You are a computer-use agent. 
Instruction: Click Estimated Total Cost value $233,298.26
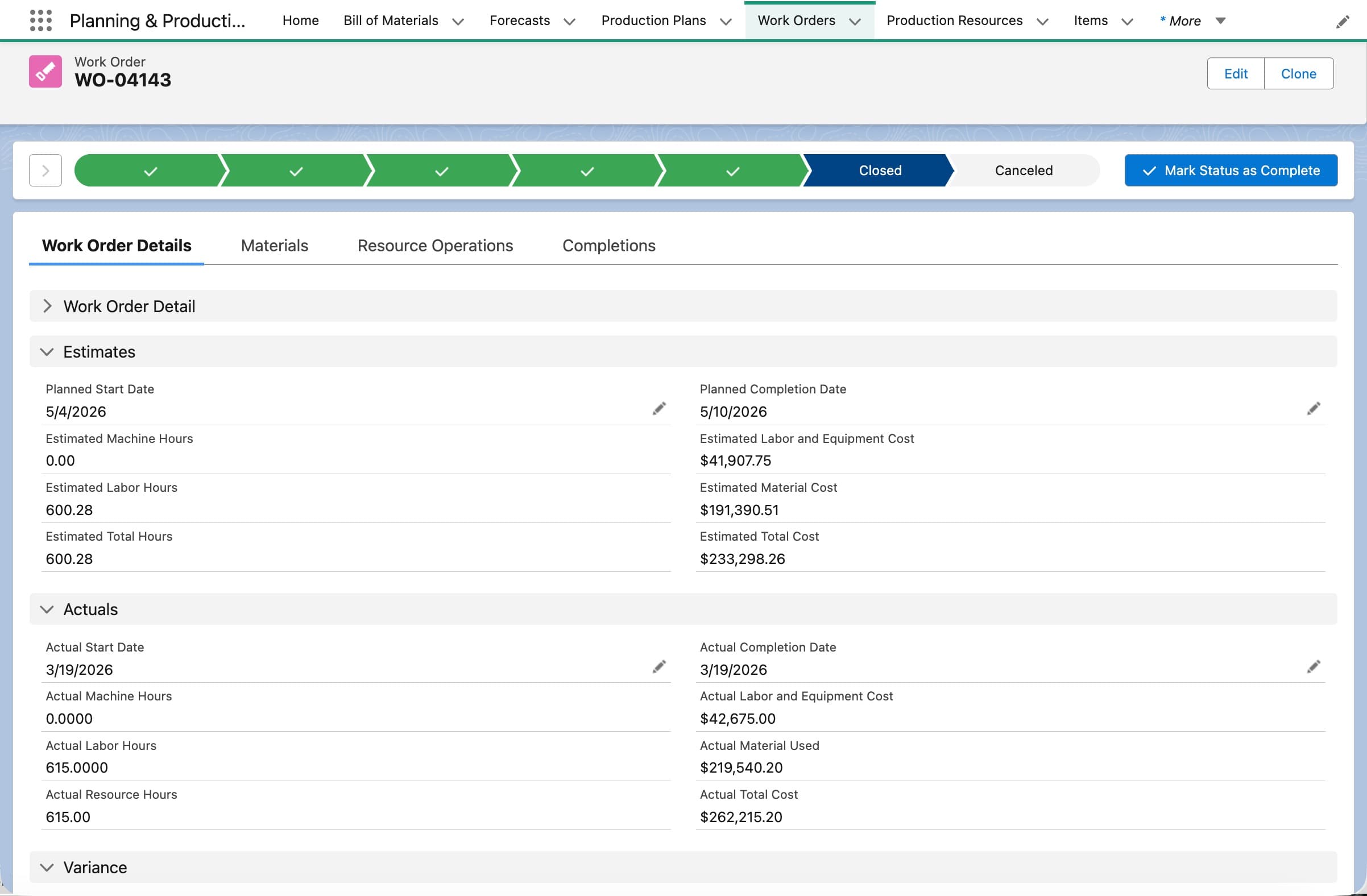(x=742, y=559)
